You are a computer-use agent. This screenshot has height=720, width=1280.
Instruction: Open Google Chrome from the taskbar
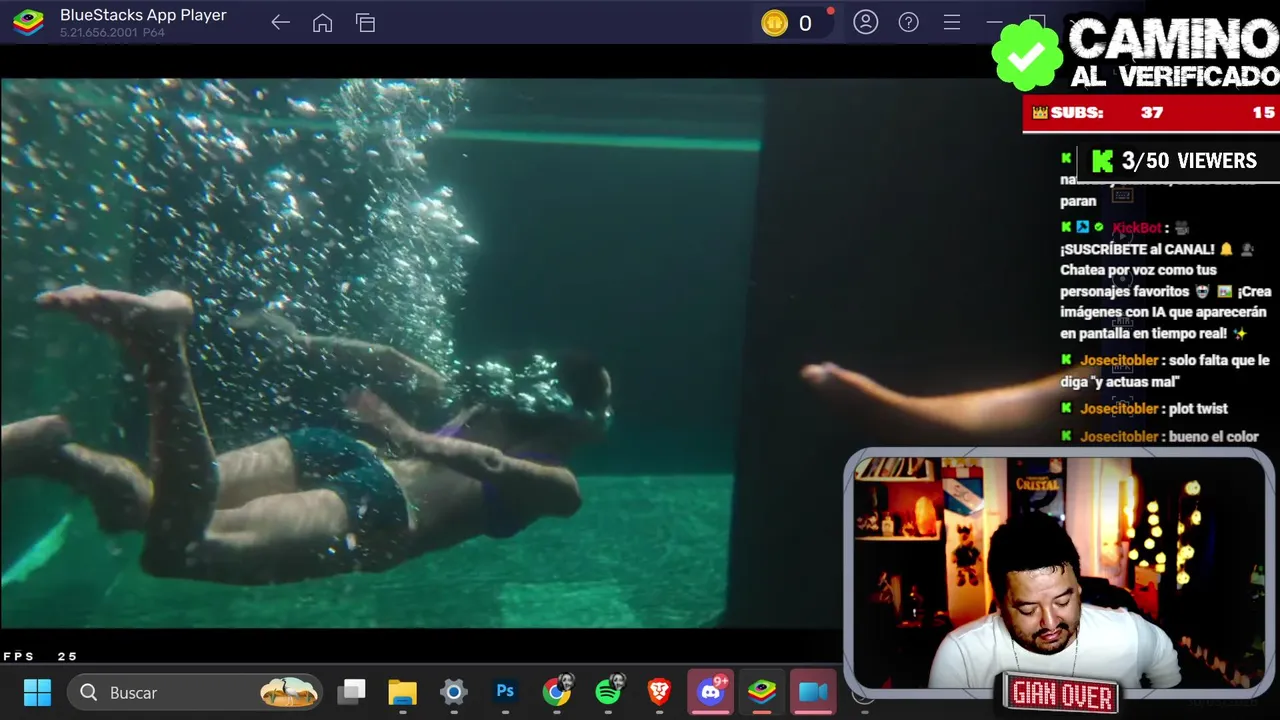pyautogui.click(x=557, y=691)
